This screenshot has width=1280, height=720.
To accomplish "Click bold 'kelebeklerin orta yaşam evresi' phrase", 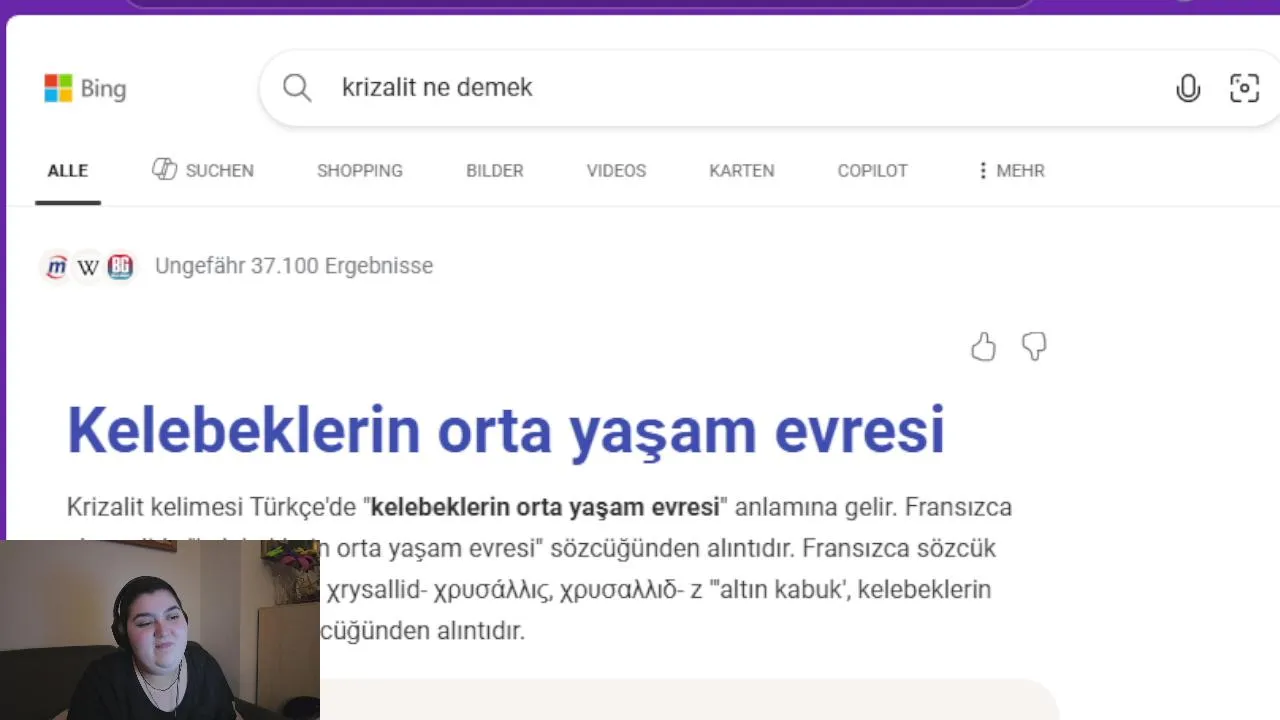I will (x=545, y=507).
